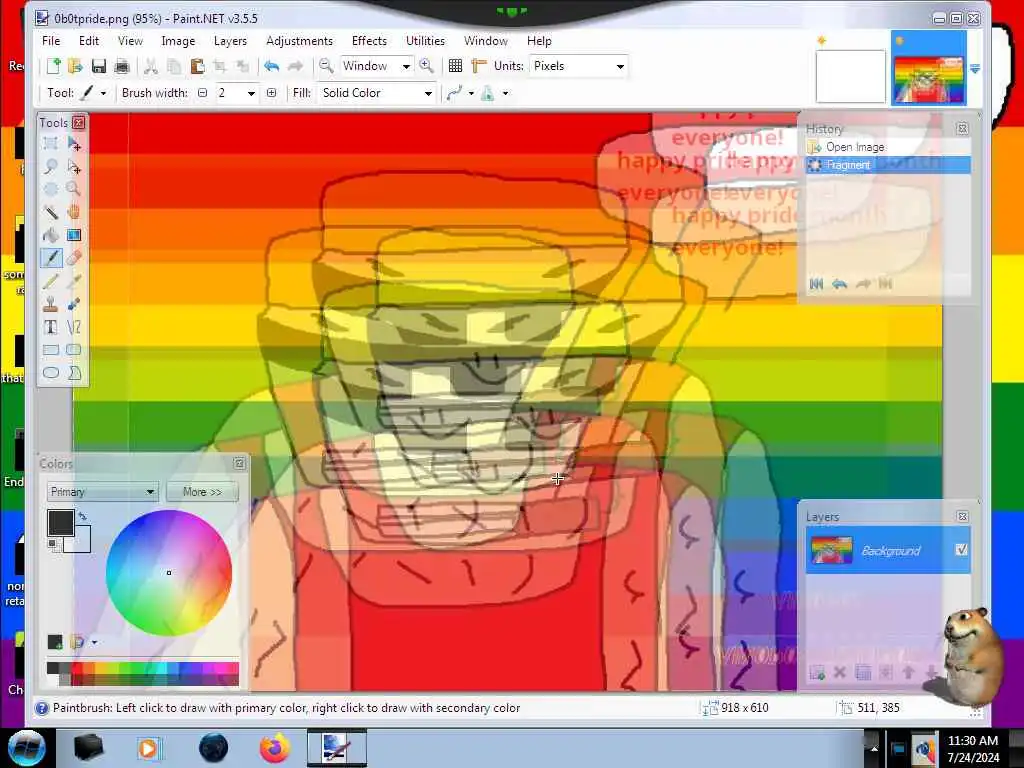Click the Paste toolbar icon
Screen dimensions: 1024x768
(197, 66)
